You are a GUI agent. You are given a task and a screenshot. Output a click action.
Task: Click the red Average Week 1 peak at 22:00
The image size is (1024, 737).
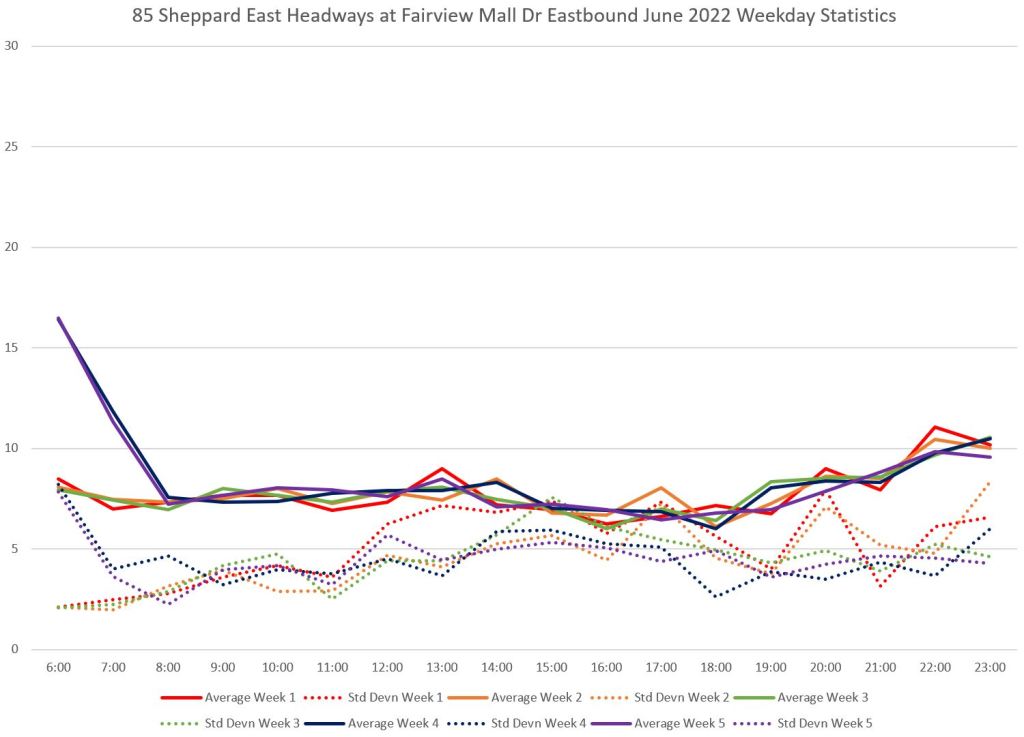pyautogui.click(x=934, y=427)
